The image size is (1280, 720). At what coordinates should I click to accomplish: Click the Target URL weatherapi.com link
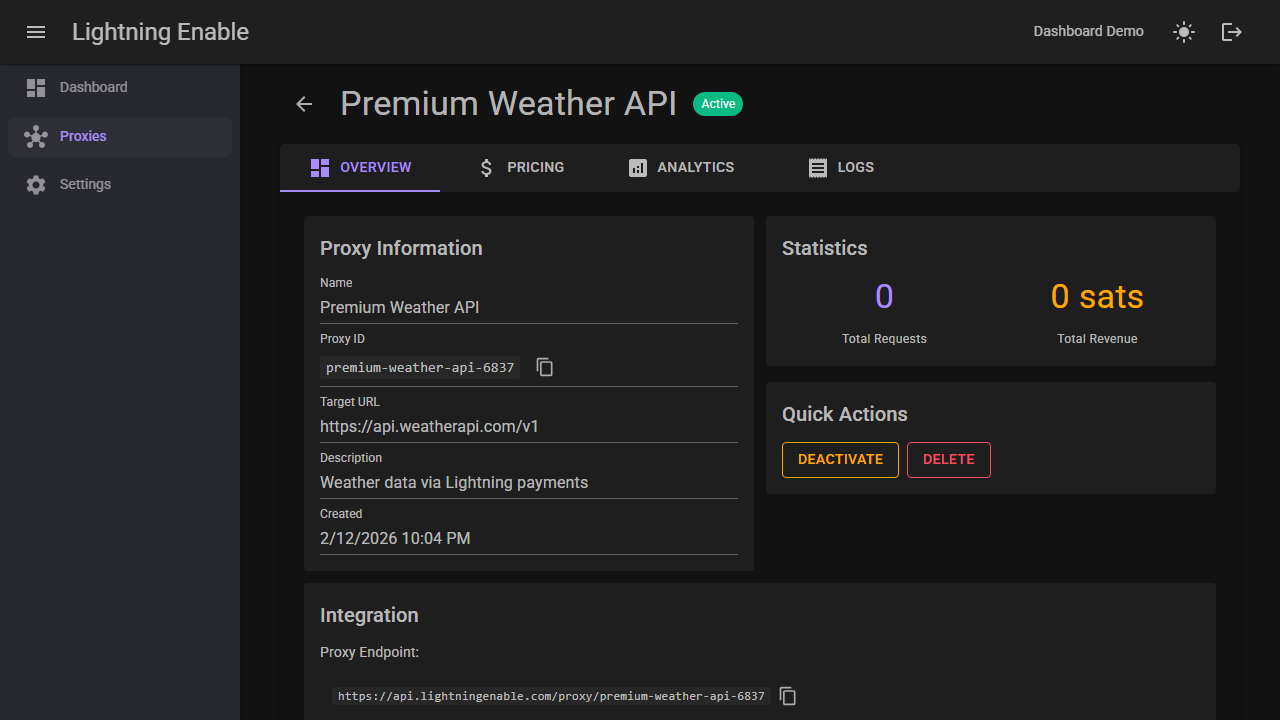point(429,426)
